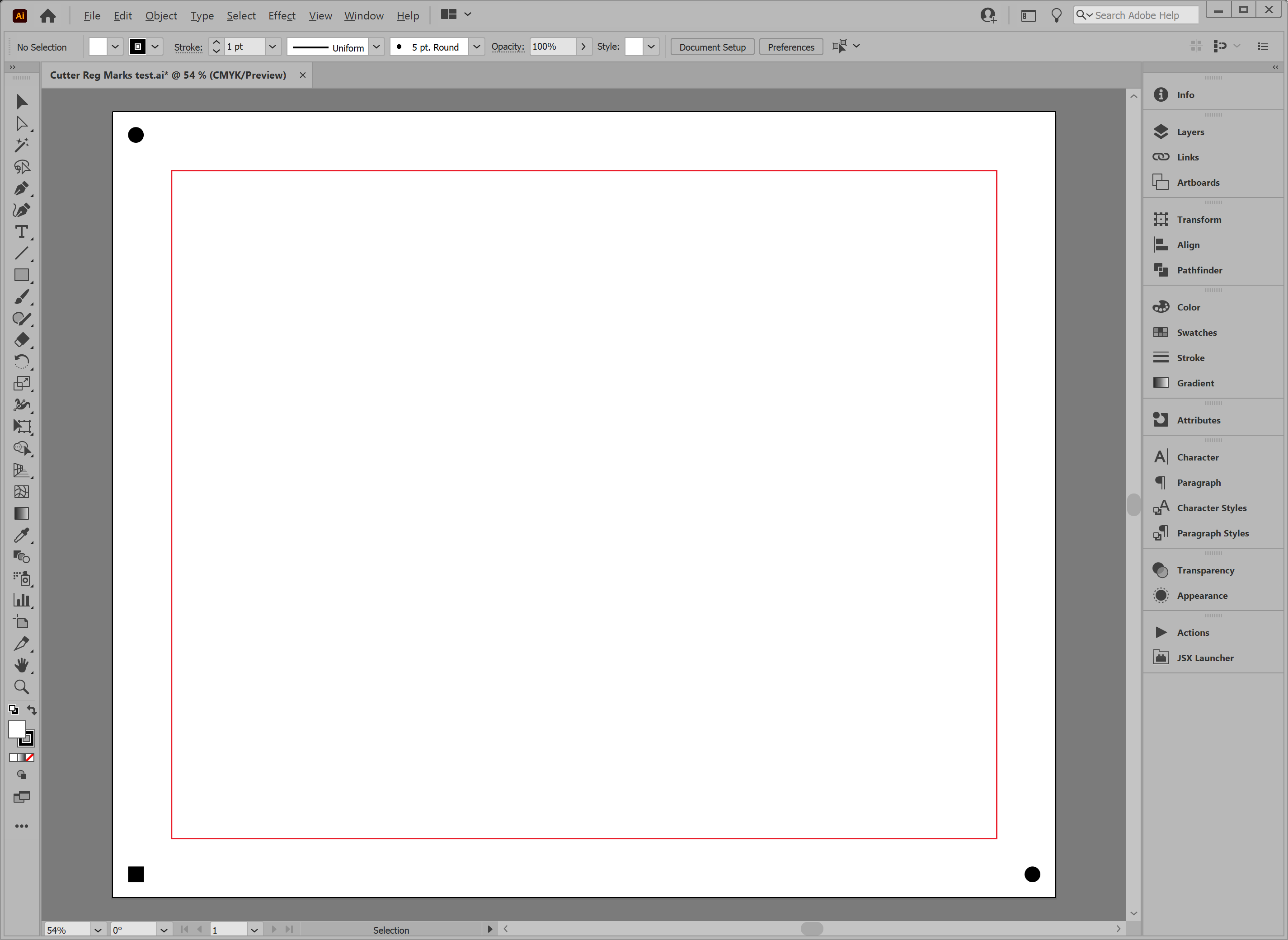Open stroke weight dropdown
The width and height of the screenshot is (1288, 940).
[x=273, y=47]
